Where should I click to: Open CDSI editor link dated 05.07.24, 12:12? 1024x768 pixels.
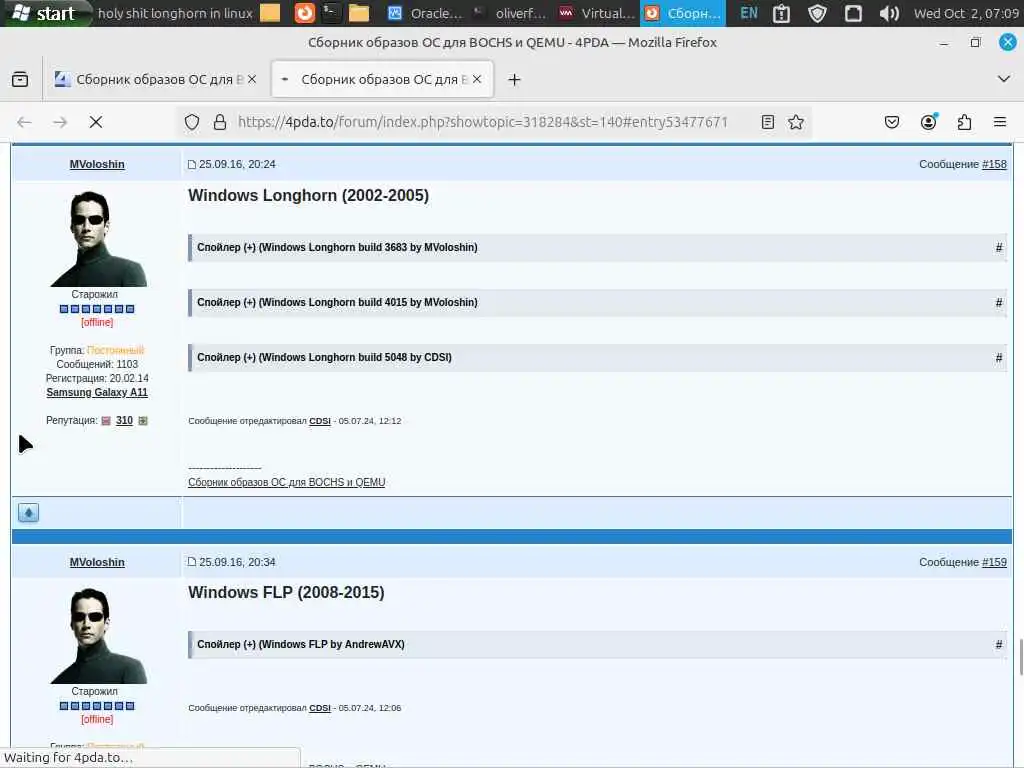coord(319,421)
